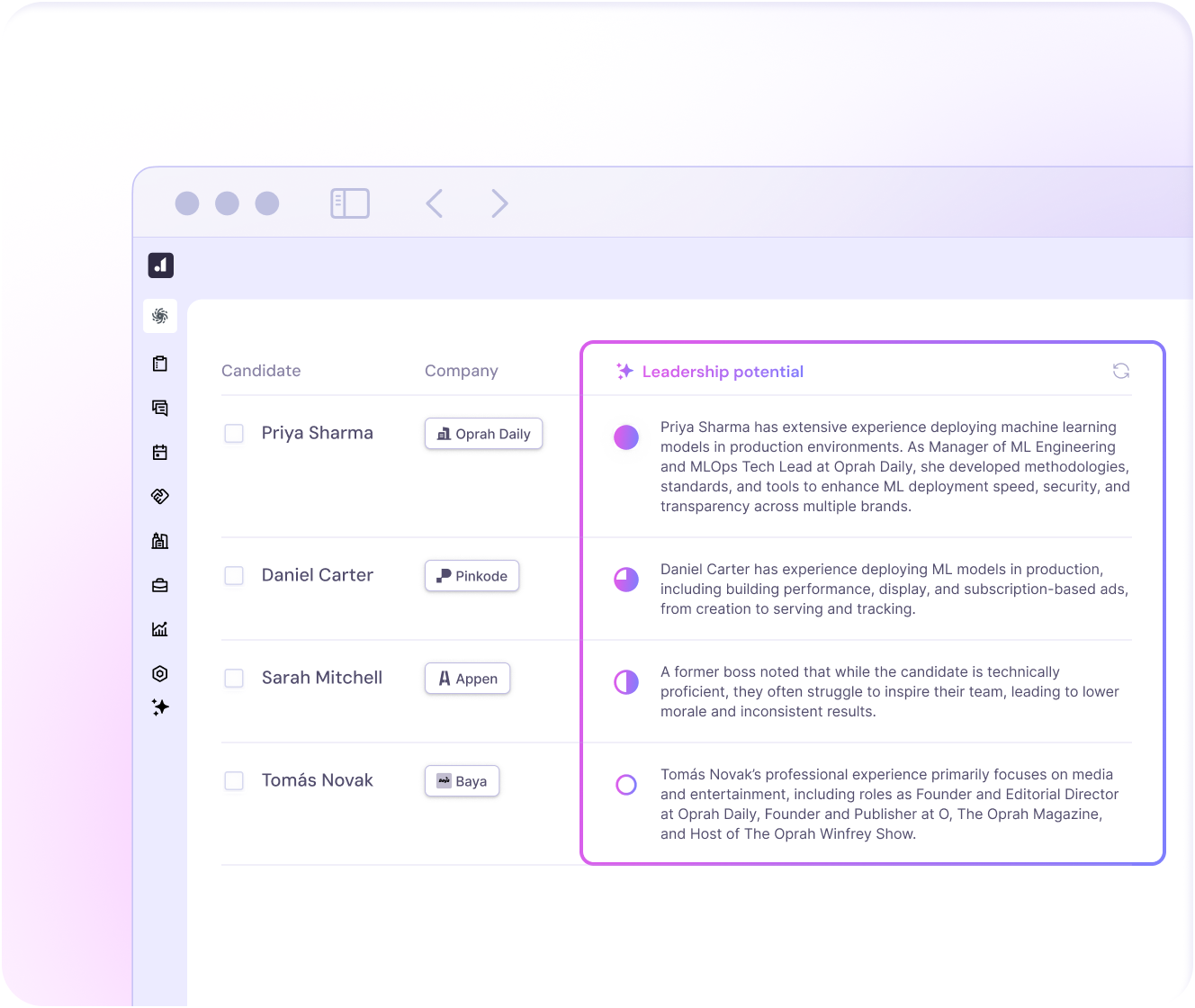Open the buildings icon in the sidebar

pyautogui.click(x=160, y=541)
